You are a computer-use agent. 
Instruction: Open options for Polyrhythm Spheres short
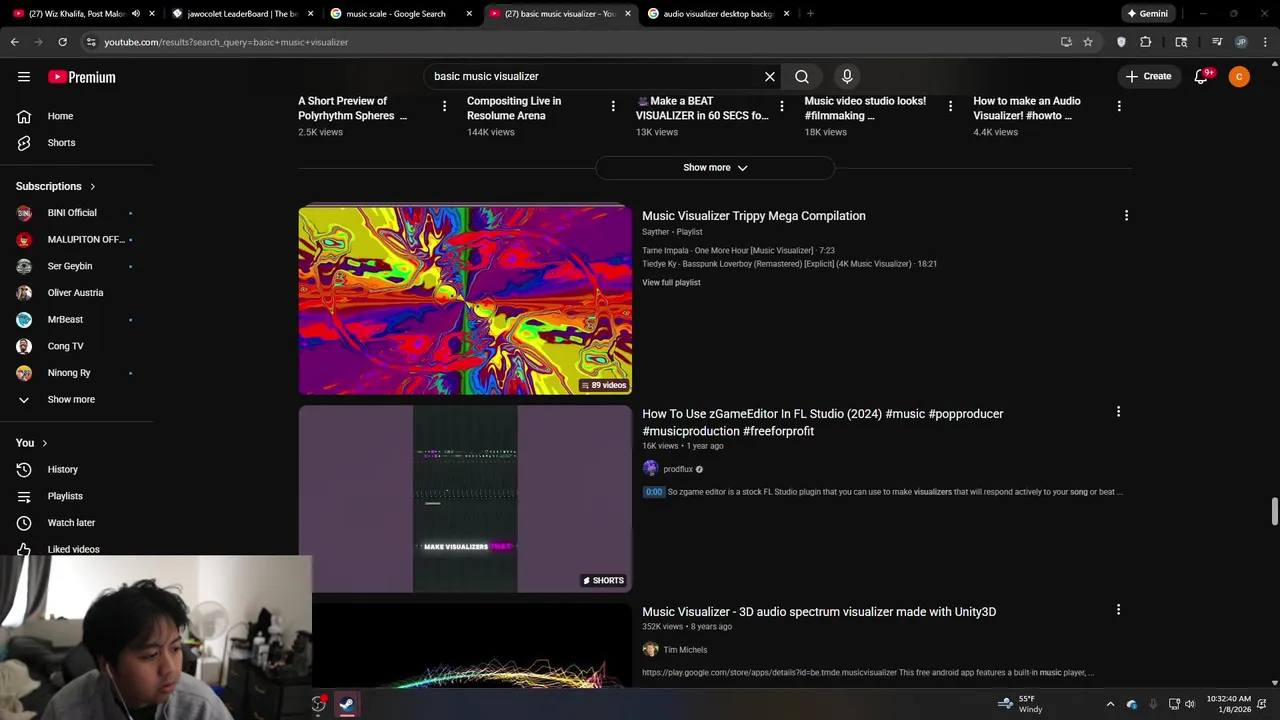tap(445, 106)
